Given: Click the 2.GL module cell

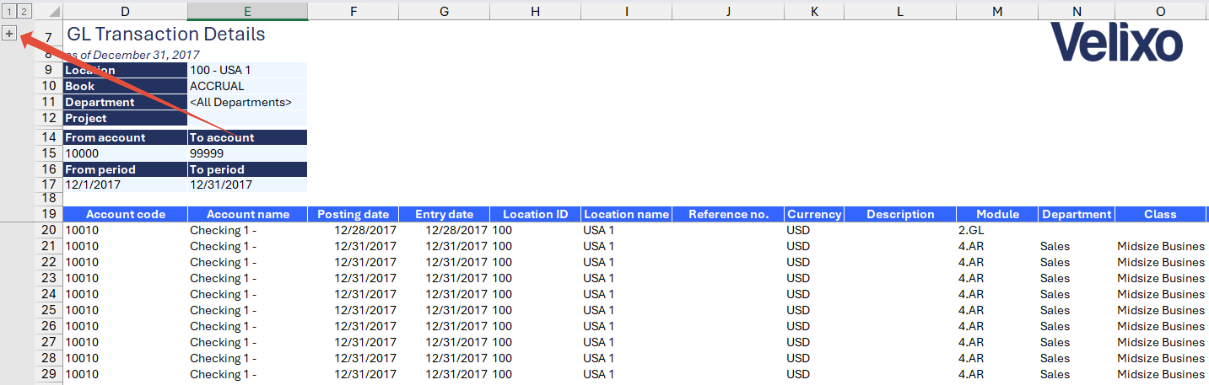Looking at the screenshot, I should [x=997, y=230].
